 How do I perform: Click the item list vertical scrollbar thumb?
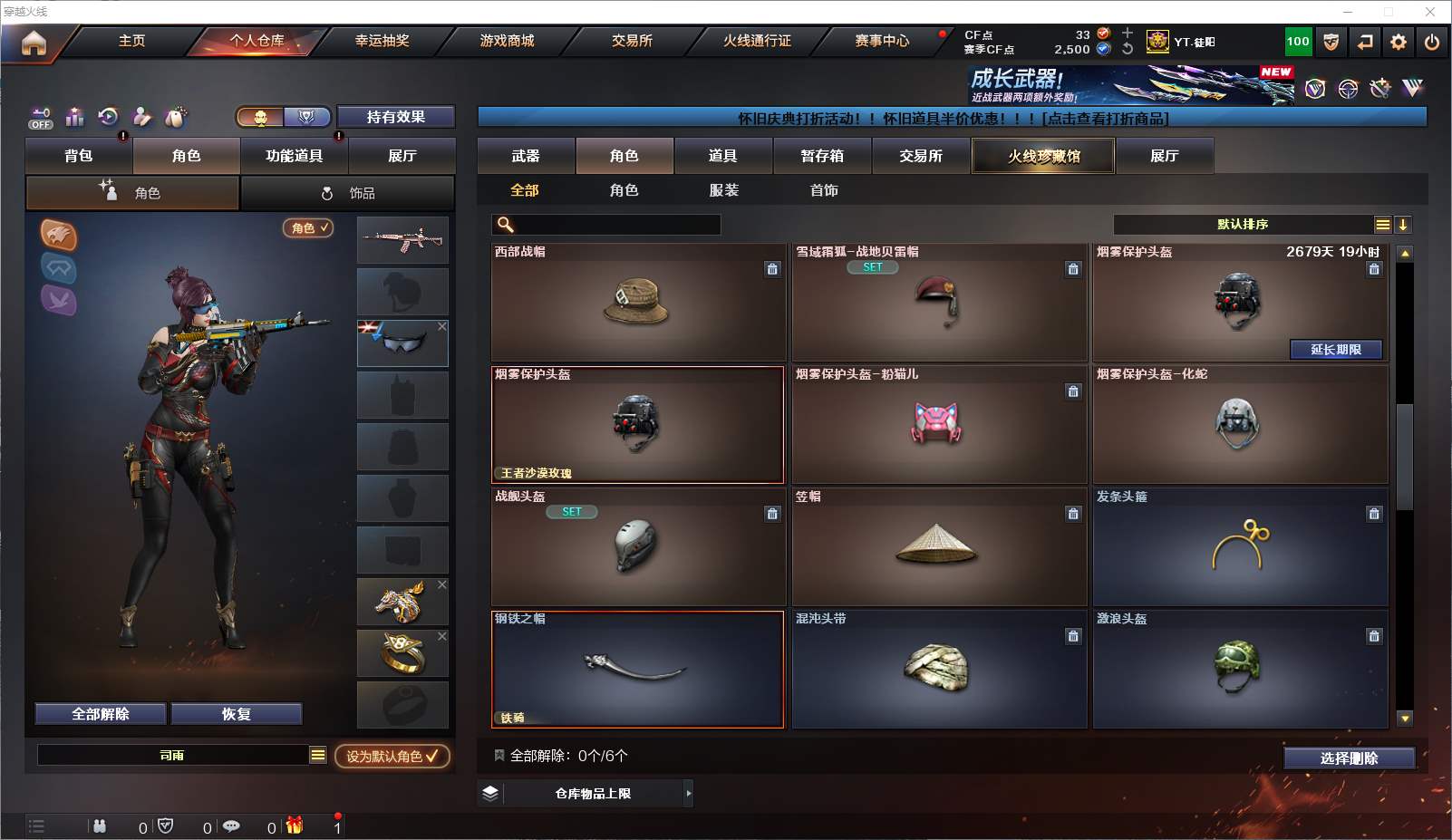pos(1405,458)
